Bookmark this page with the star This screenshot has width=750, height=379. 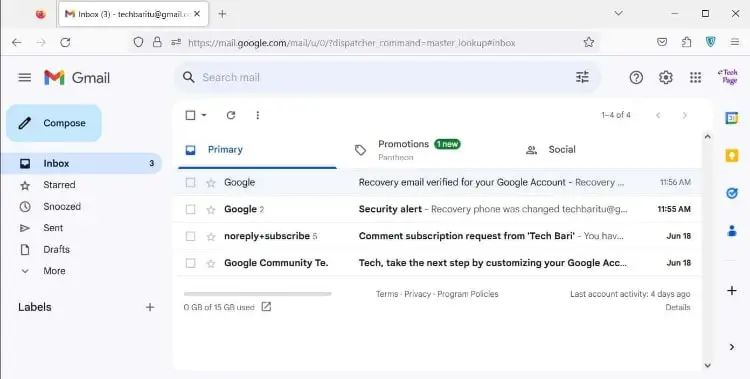(x=589, y=42)
